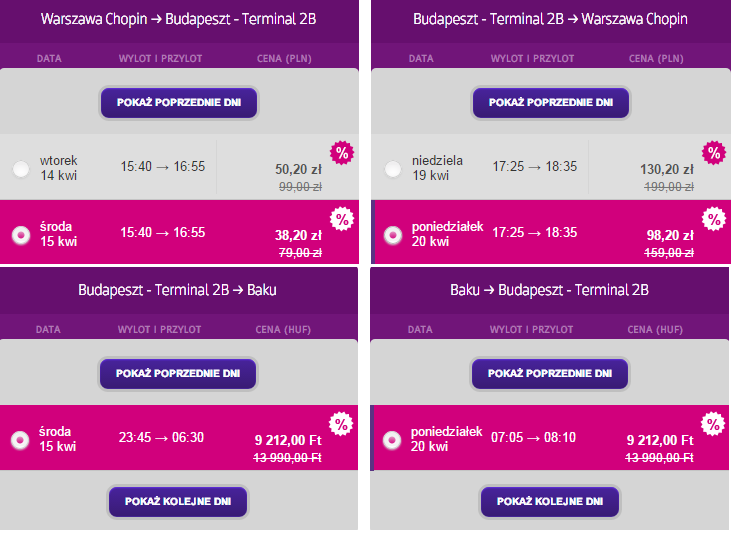
Task: Select the 23:45 Budapeszt to Baku radio button
Action: (20, 440)
